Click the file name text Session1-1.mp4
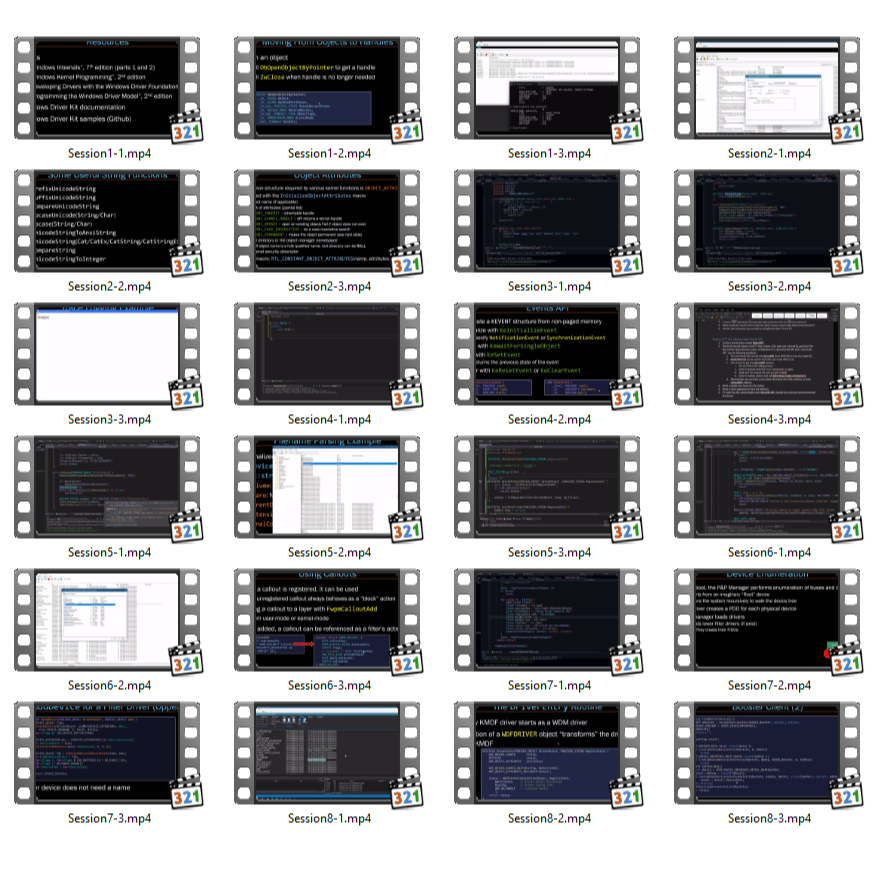Screen dimensions: 876x876 click(110, 154)
